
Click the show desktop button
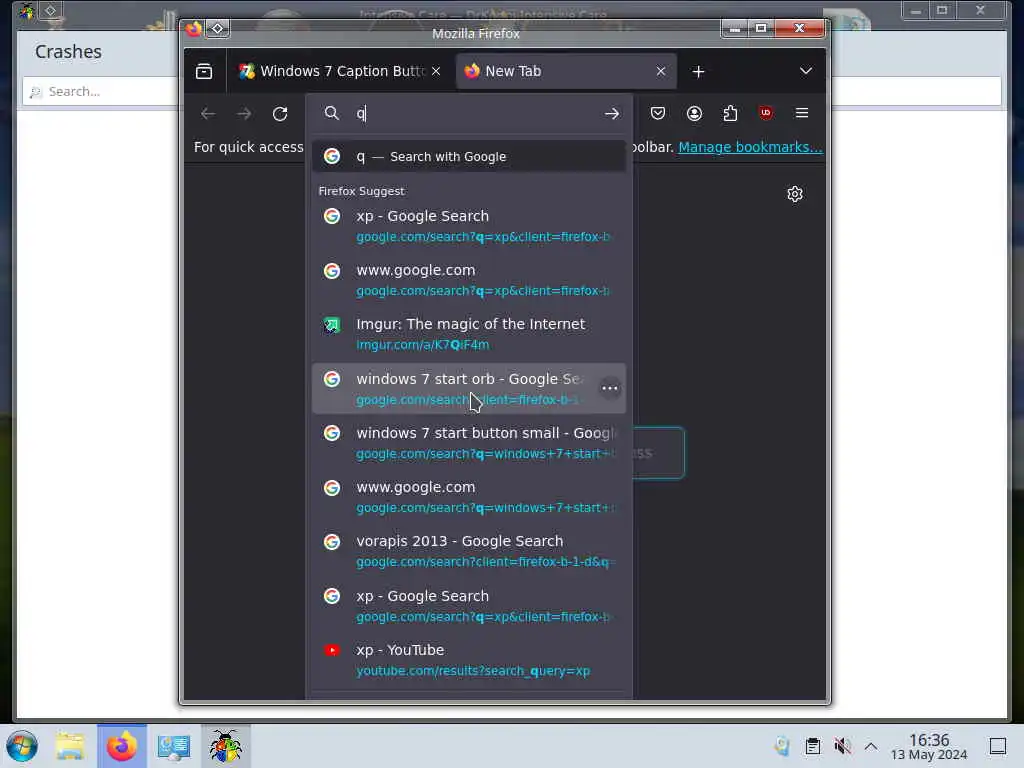pos(998,746)
